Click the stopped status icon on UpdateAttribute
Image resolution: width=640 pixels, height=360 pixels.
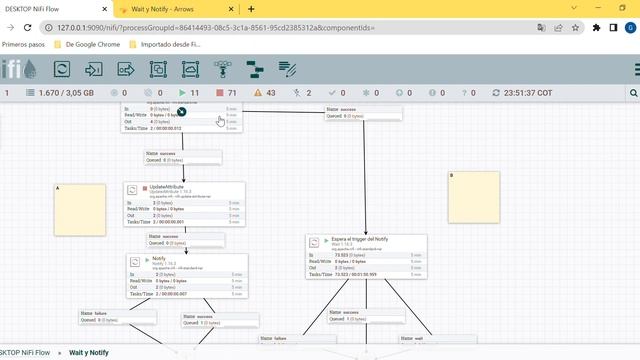pyautogui.click(x=144, y=189)
